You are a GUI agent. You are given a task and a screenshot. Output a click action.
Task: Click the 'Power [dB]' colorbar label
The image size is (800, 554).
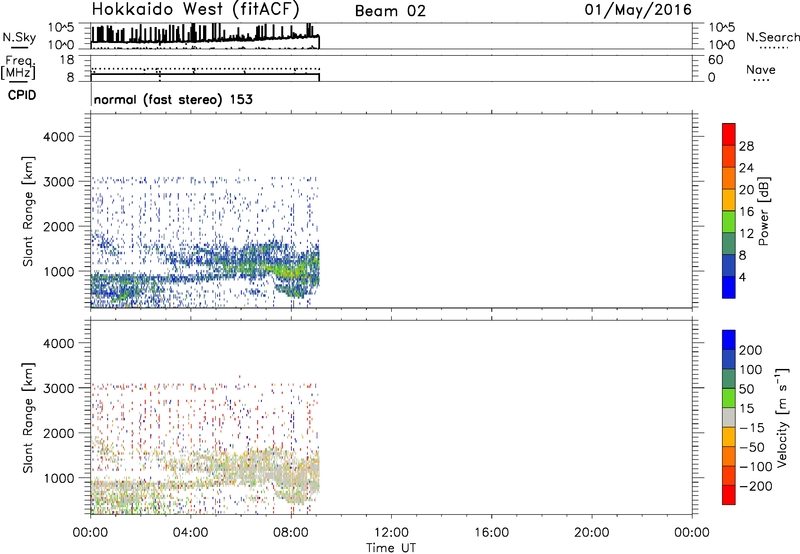[x=763, y=211]
